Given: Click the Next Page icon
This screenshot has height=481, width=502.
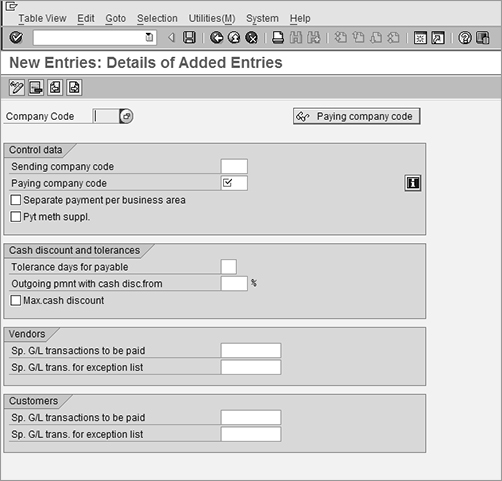Looking at the screenshot, I should (x=376, y=38).
